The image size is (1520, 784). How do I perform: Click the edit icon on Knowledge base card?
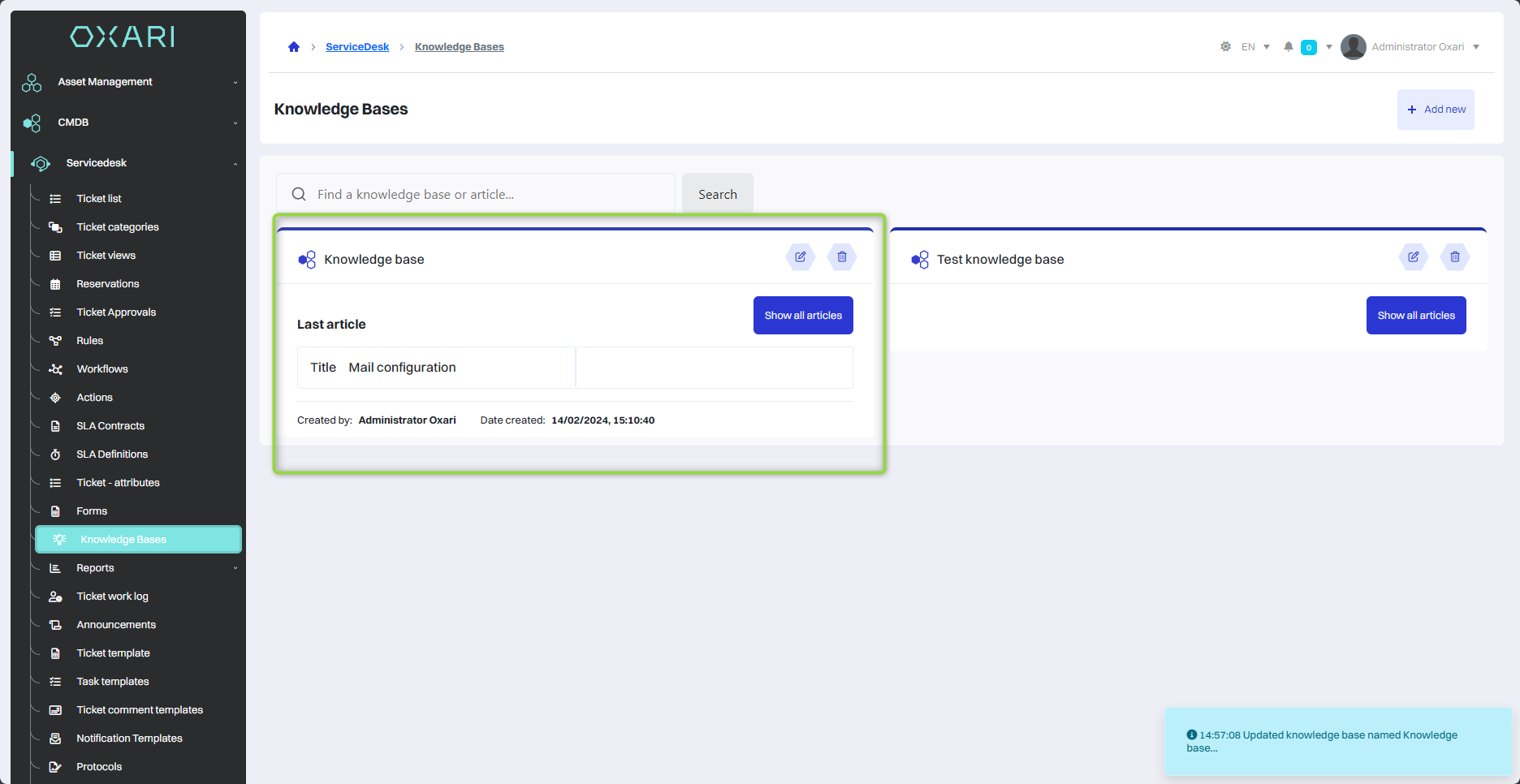click(x=800, y=257)
